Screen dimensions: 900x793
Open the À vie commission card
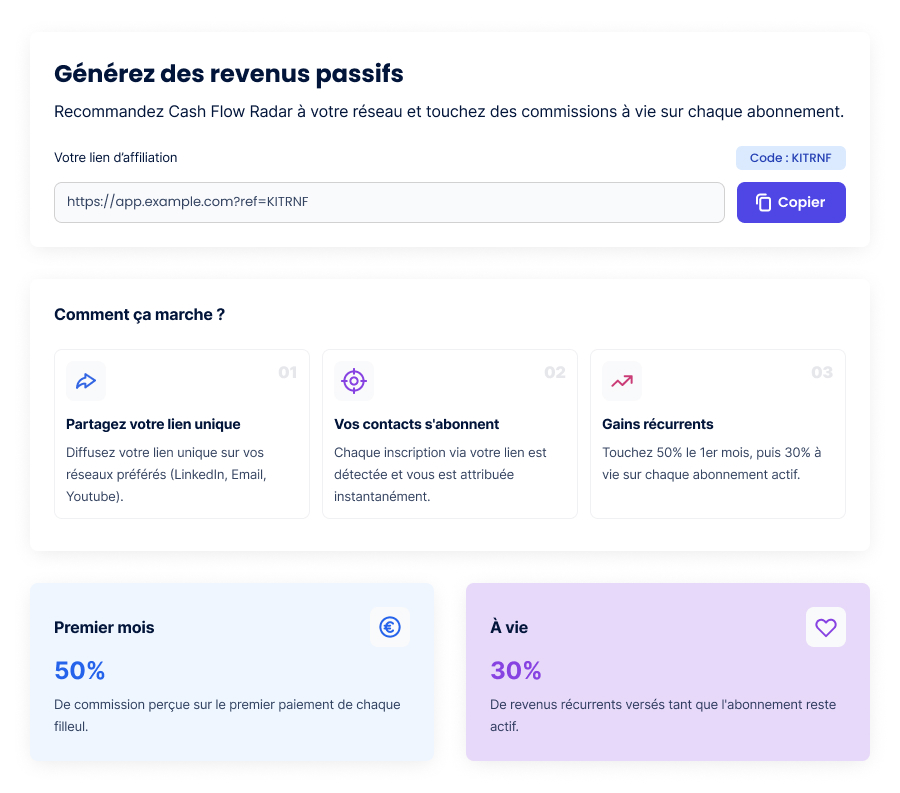point(667,672)
